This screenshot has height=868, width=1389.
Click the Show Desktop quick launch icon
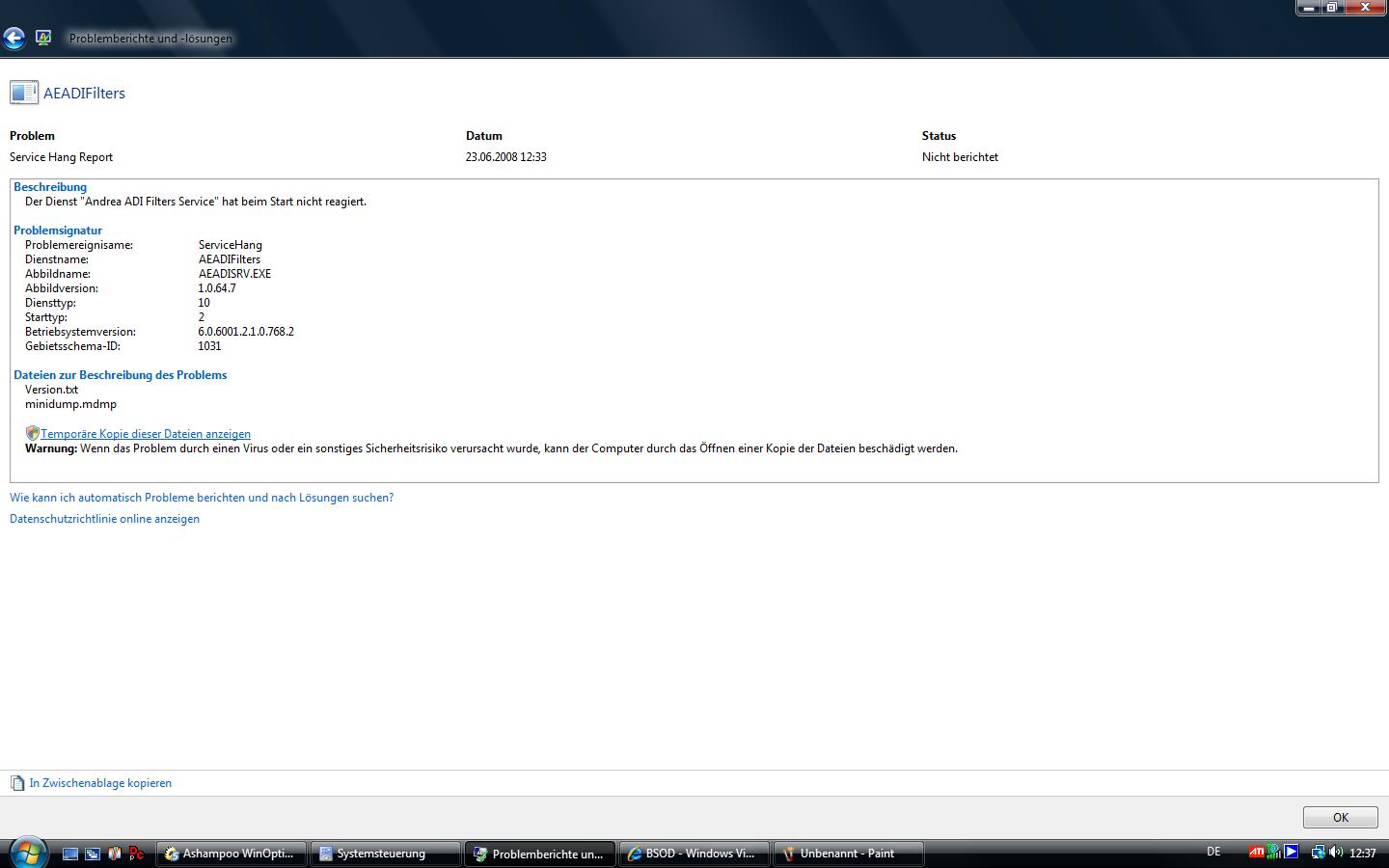[x=70, y=854]
